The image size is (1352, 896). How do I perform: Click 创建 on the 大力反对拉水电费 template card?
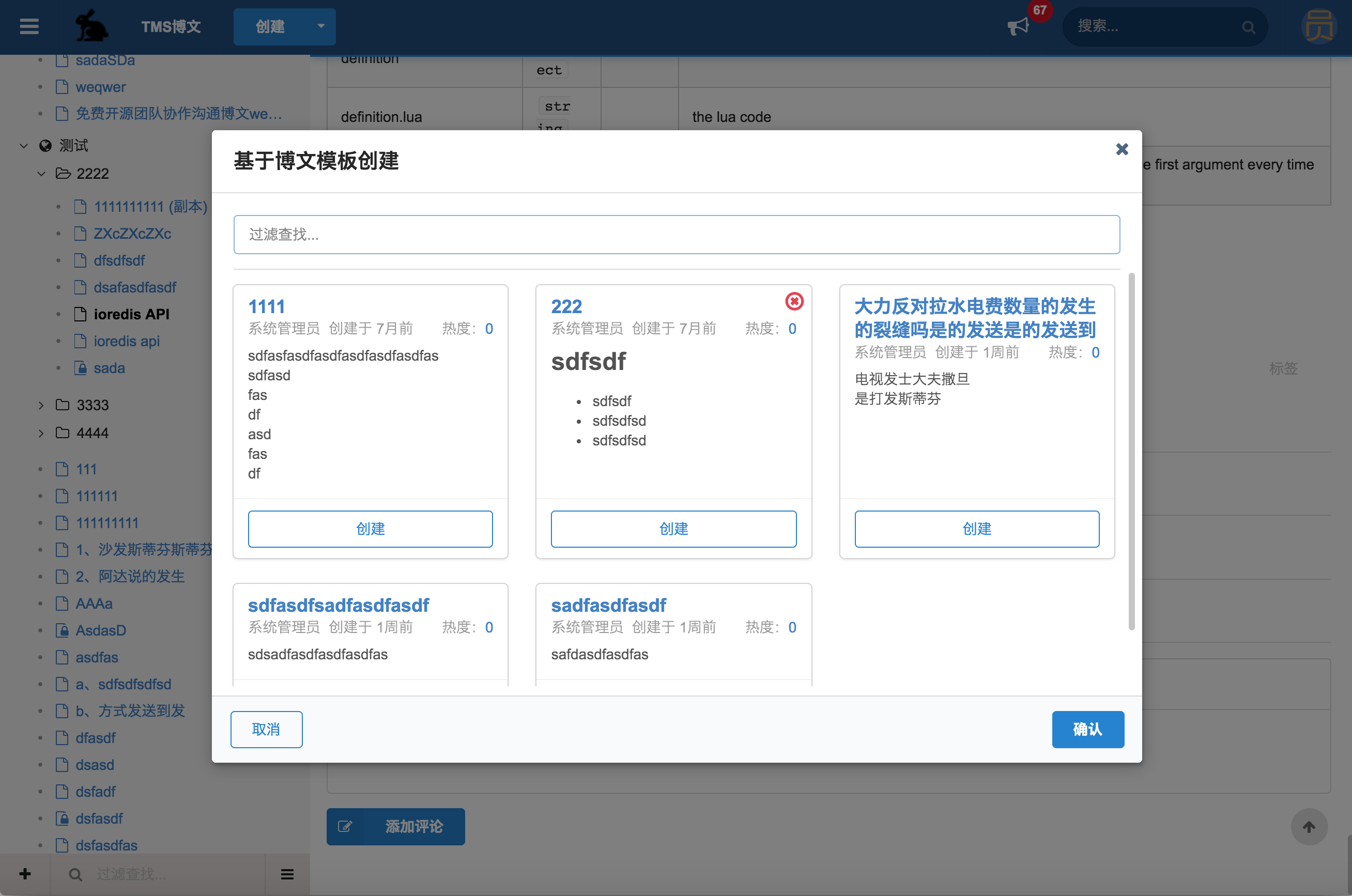click(x=977, y=529)
